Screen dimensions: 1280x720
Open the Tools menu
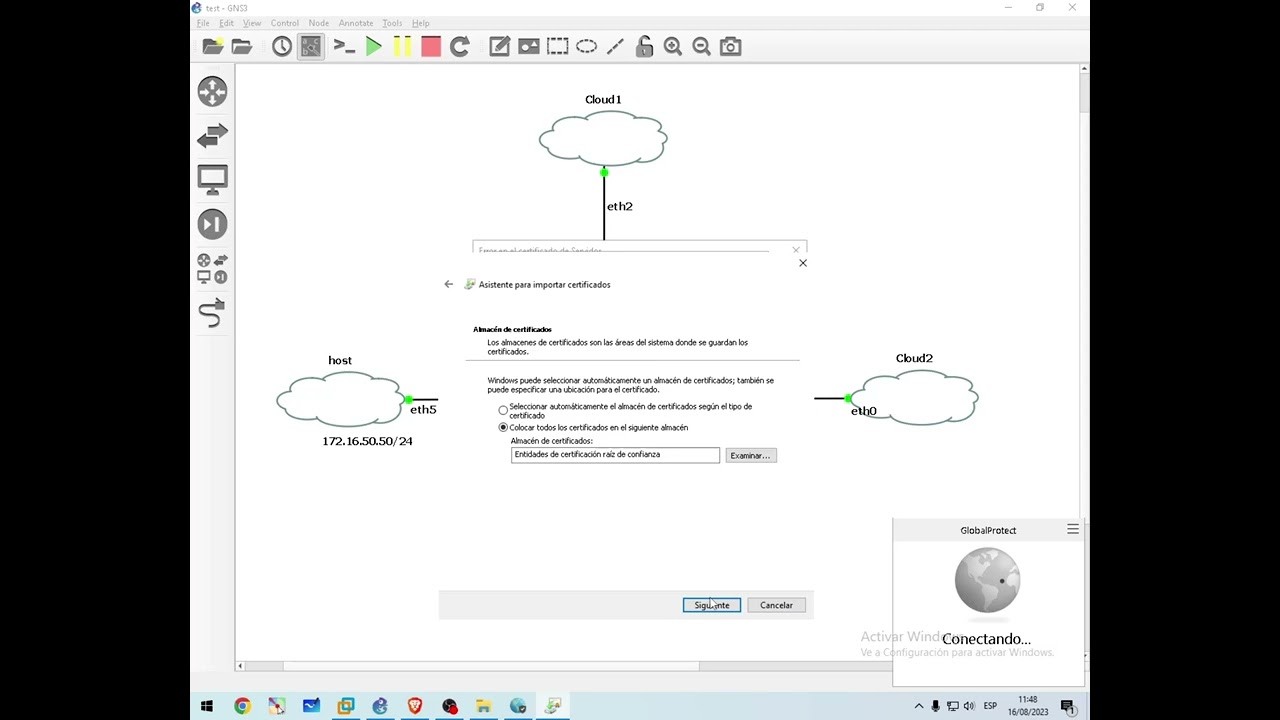pyautogui.click(x=392, y=23)
